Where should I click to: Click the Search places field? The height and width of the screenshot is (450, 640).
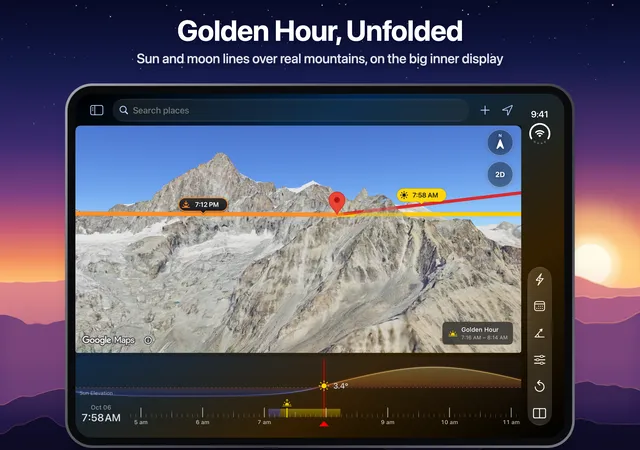pos(291,110)
